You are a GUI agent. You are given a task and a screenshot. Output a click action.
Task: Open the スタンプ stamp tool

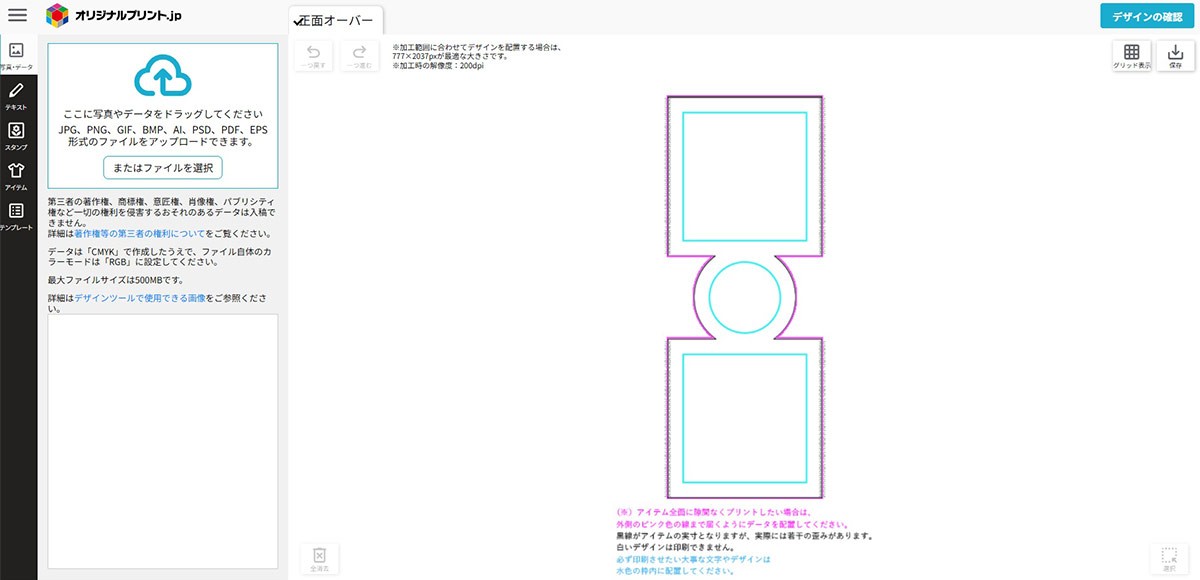(x=16, y=137)
